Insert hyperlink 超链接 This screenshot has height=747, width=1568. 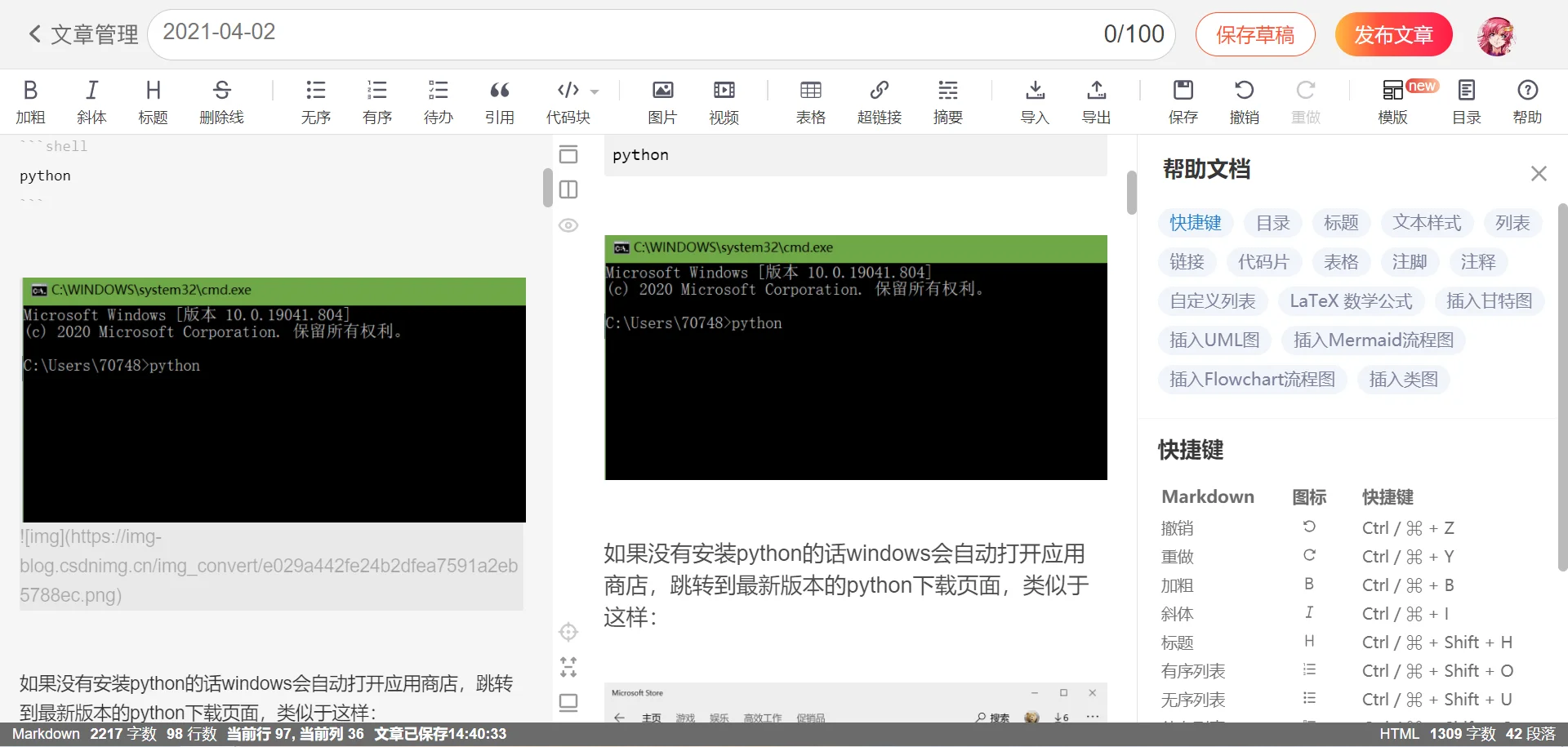[x=879, y=101]
